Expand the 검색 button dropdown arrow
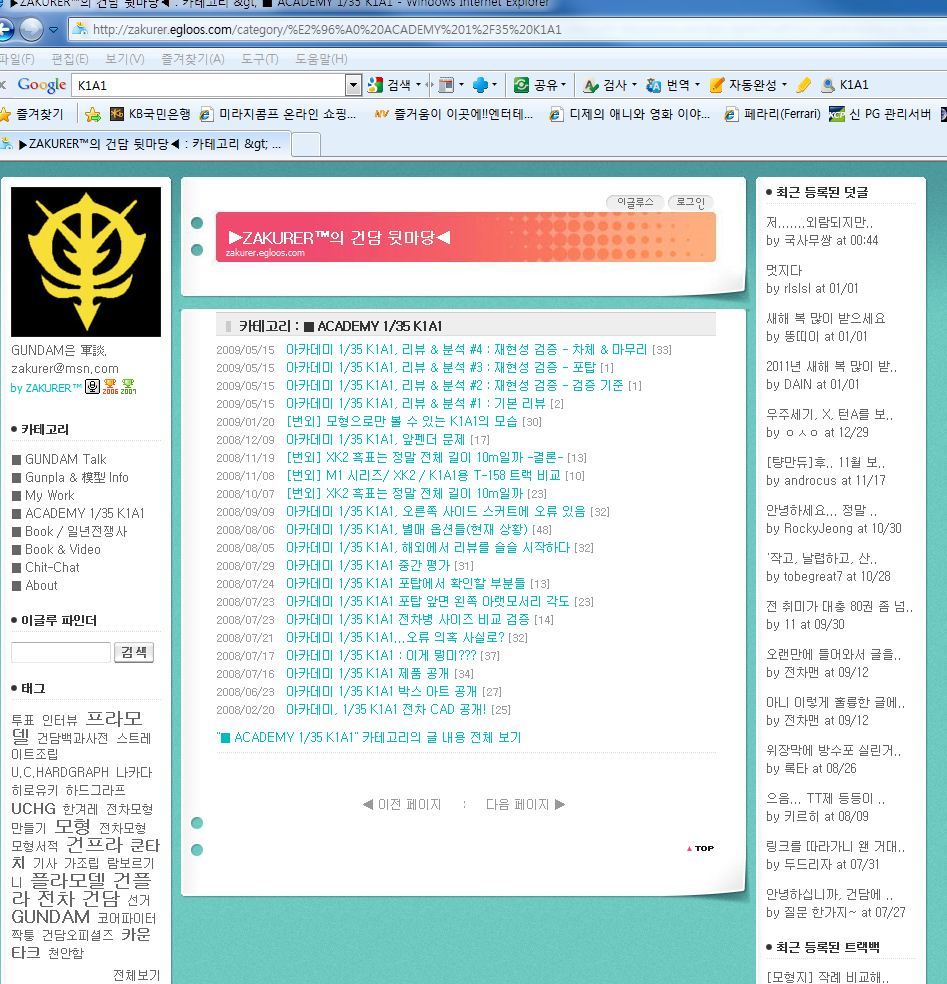The width and height of the screenshot is (947, 984). coord(419,85)
